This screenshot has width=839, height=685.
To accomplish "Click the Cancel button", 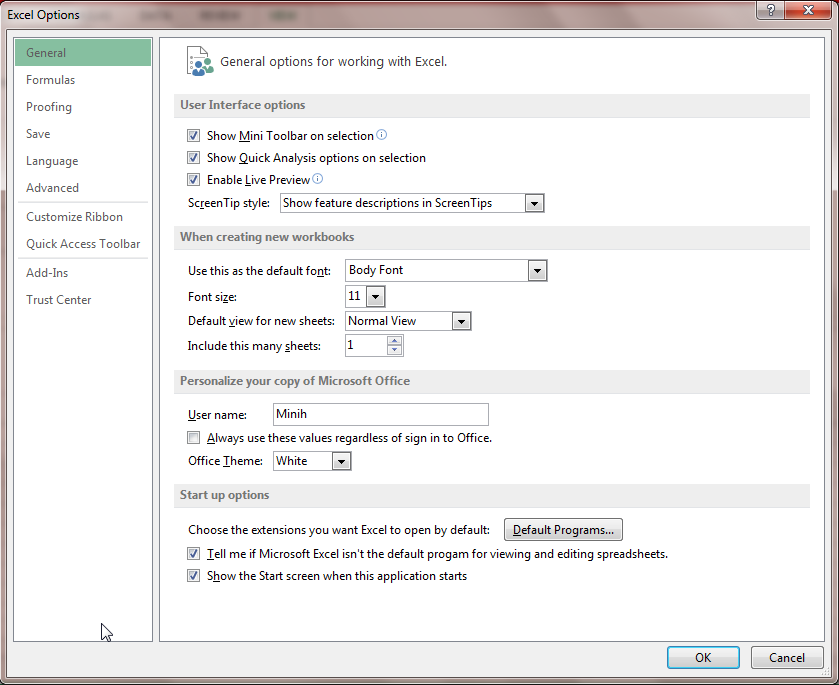I will tap(787, 658).
